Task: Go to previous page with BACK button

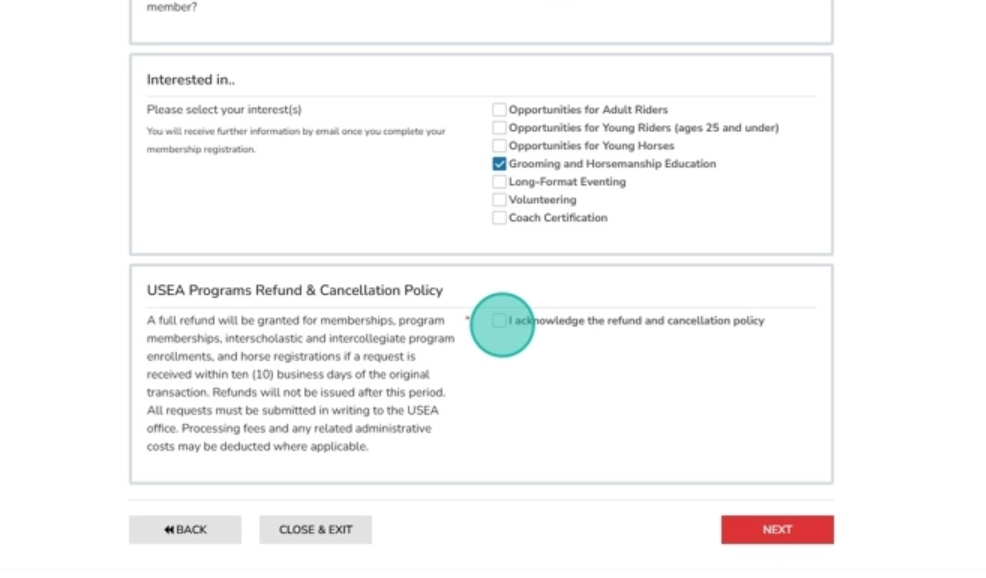Action: coord(185,530)
